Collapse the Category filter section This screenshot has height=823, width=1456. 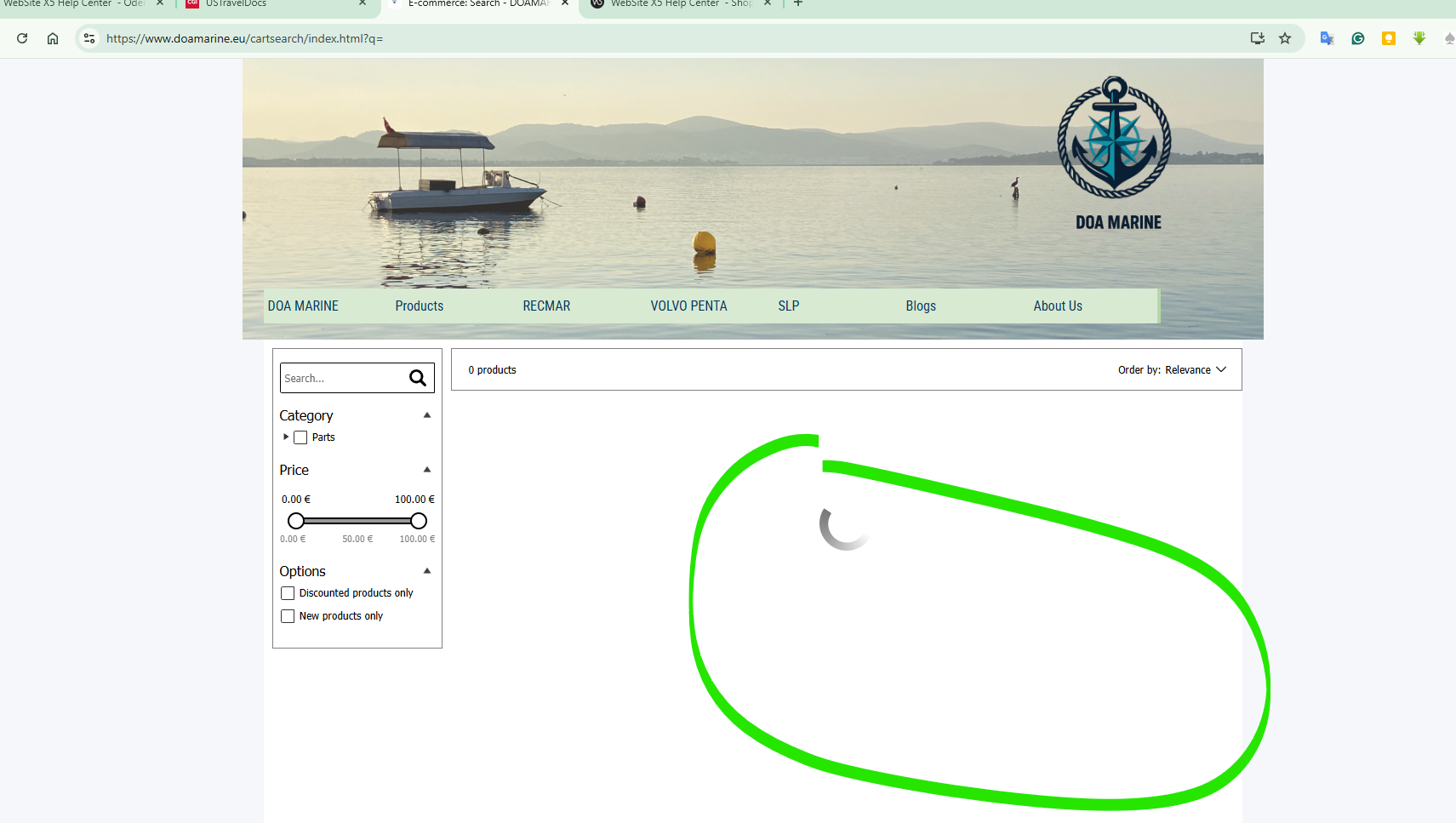click(x=427, y=415)
